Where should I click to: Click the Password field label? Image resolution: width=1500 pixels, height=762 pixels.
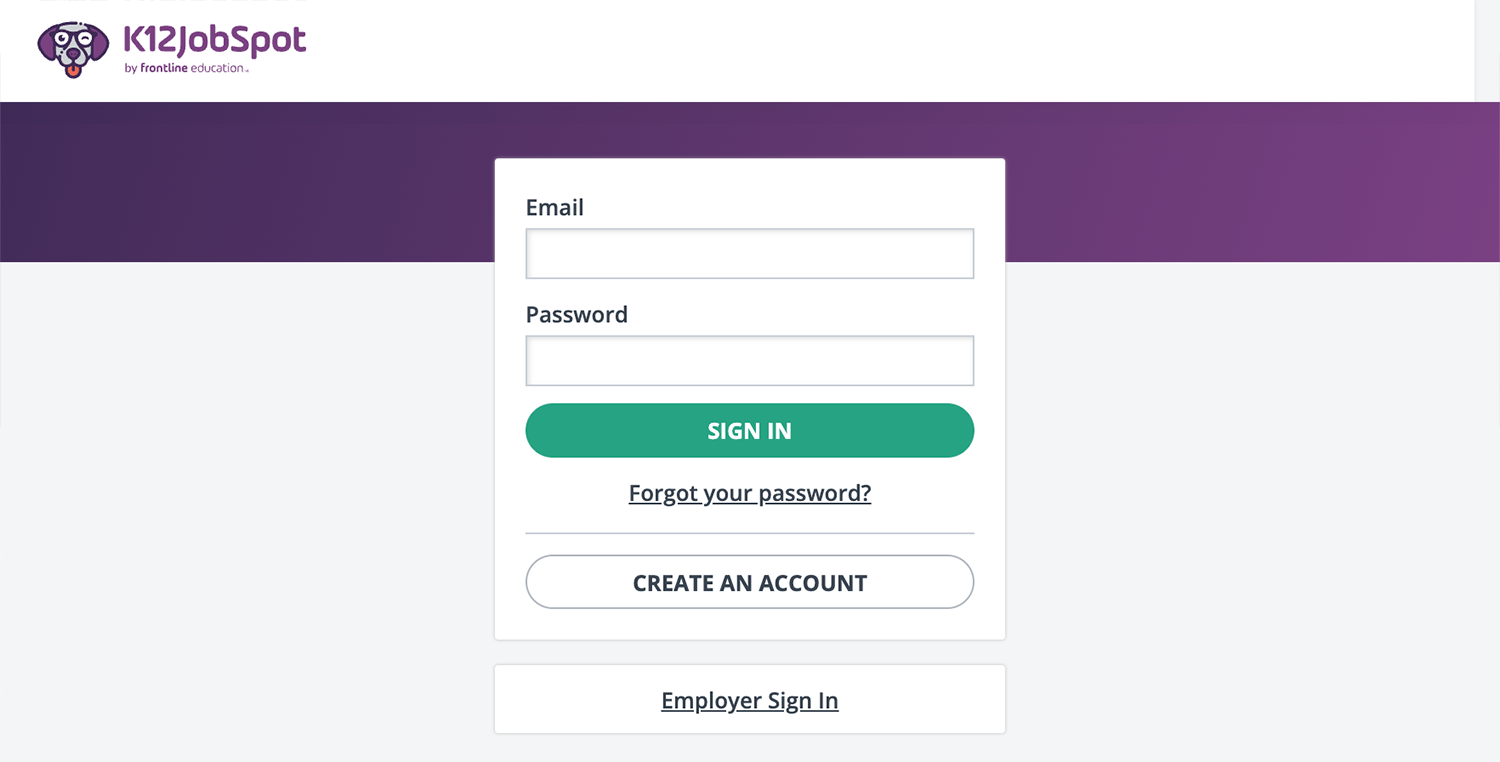[577, 314]
